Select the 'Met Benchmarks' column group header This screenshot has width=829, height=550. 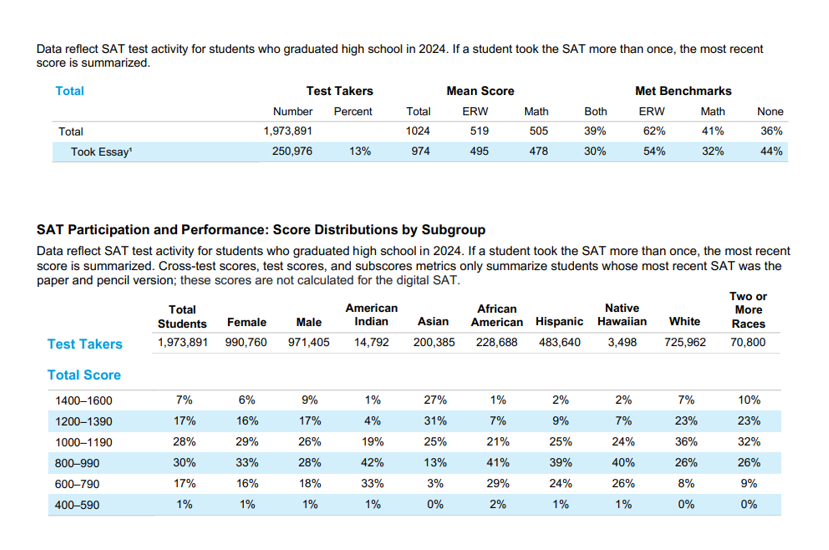coord(683,91)
